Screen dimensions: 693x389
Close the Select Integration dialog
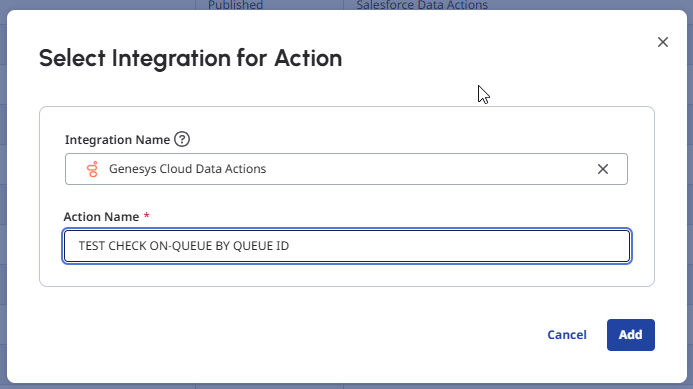pyautogui.click(x=663, y=42)
